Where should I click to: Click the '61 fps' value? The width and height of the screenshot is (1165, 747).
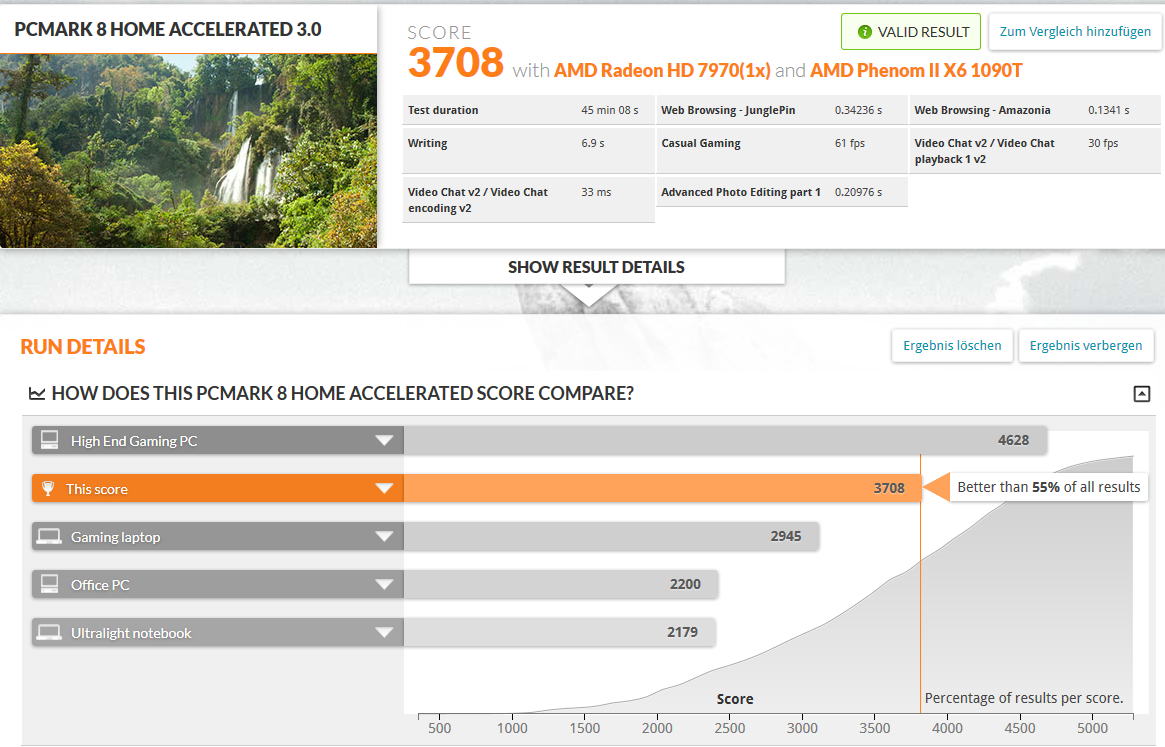tap(850, 143)
